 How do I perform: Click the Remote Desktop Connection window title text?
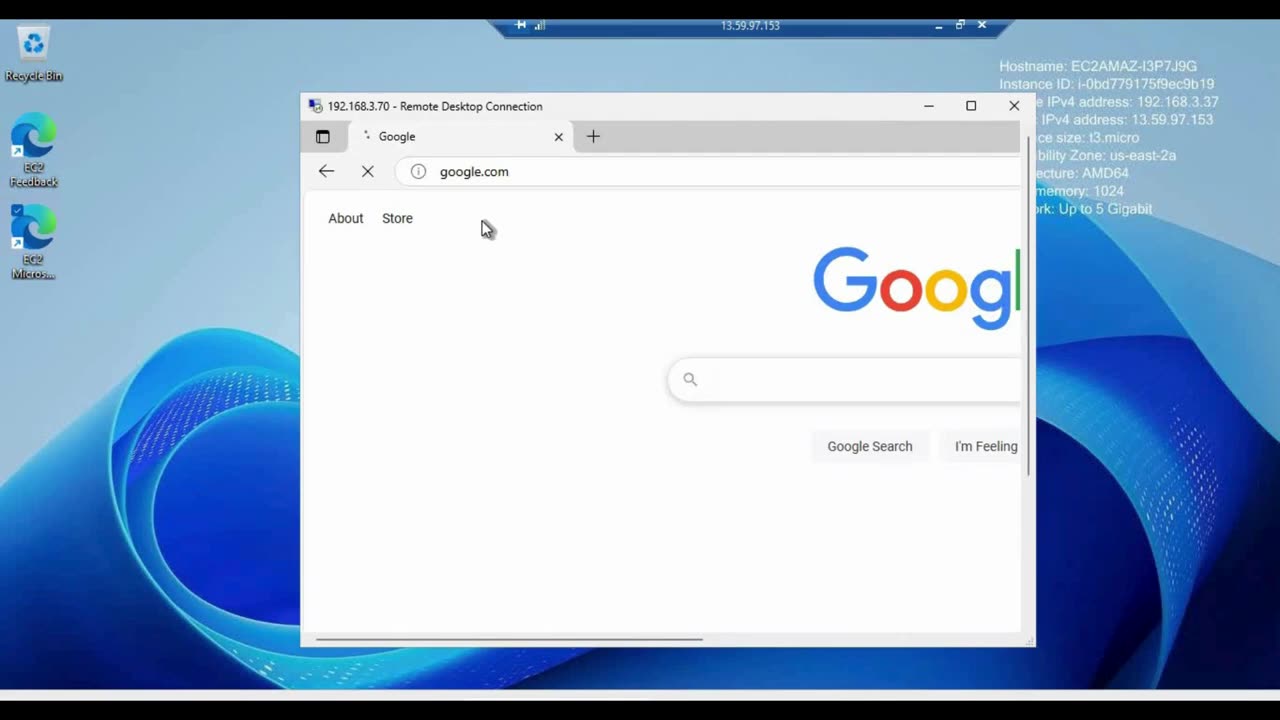(435, 106)
